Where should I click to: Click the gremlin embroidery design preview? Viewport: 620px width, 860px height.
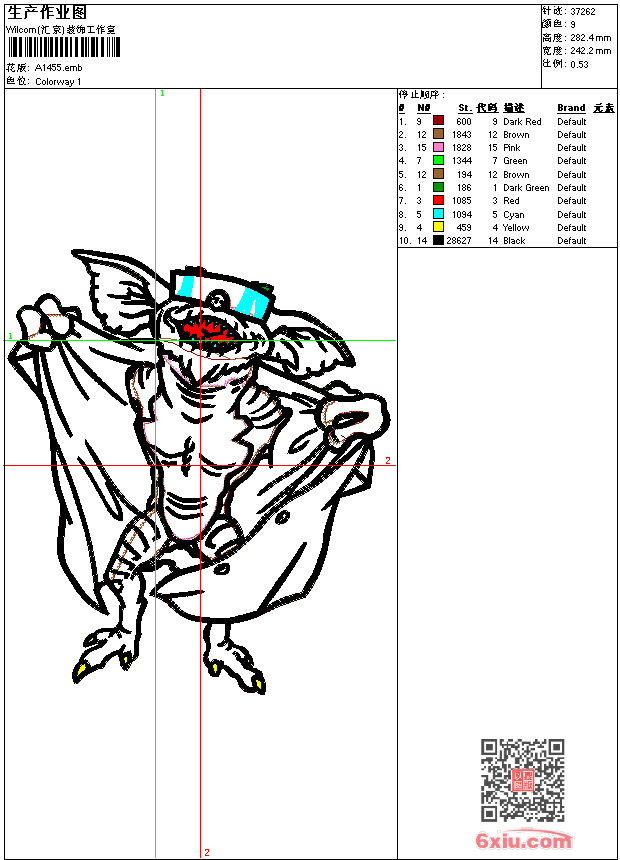[199, 472]
